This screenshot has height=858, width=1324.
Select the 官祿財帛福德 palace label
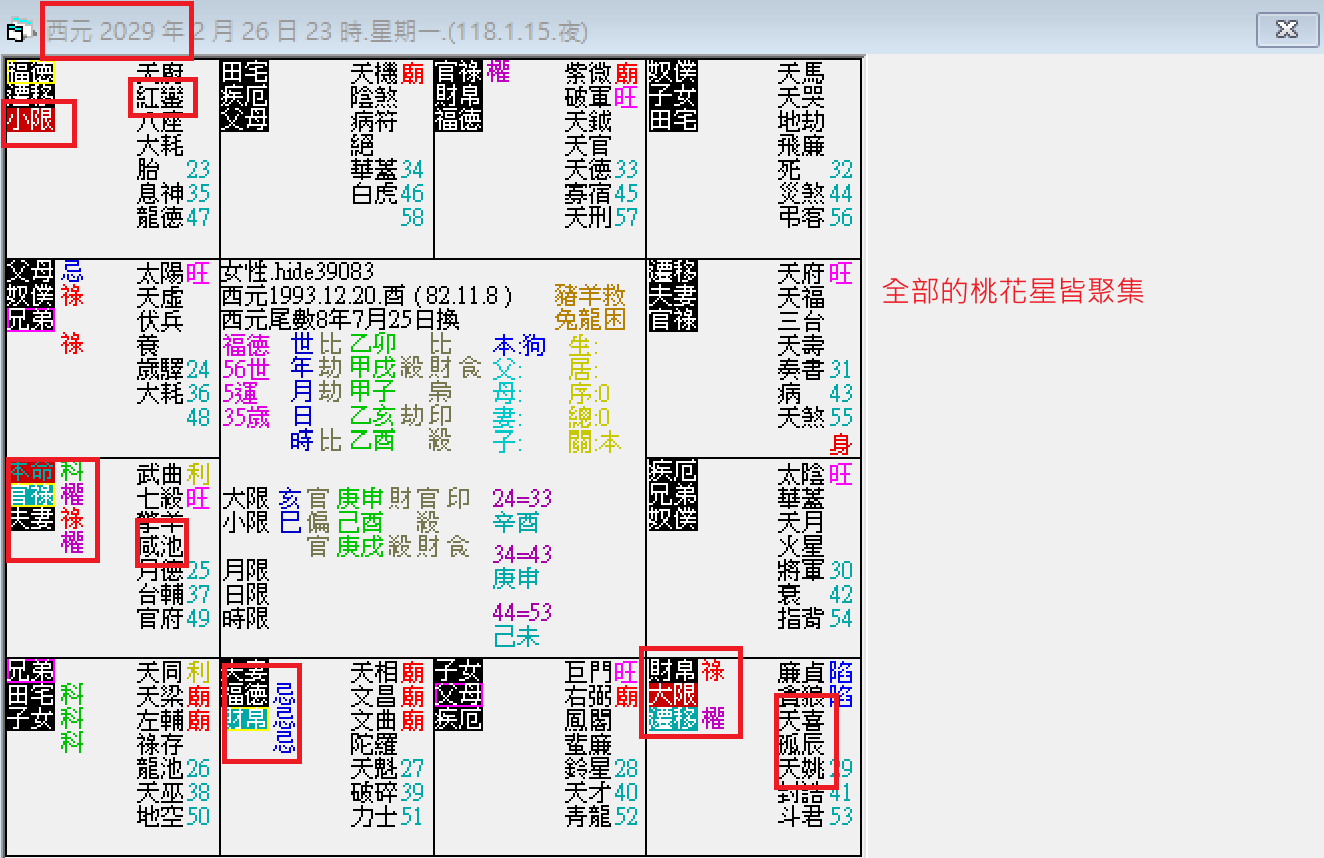pyautogui.click(x=460, y=96)
